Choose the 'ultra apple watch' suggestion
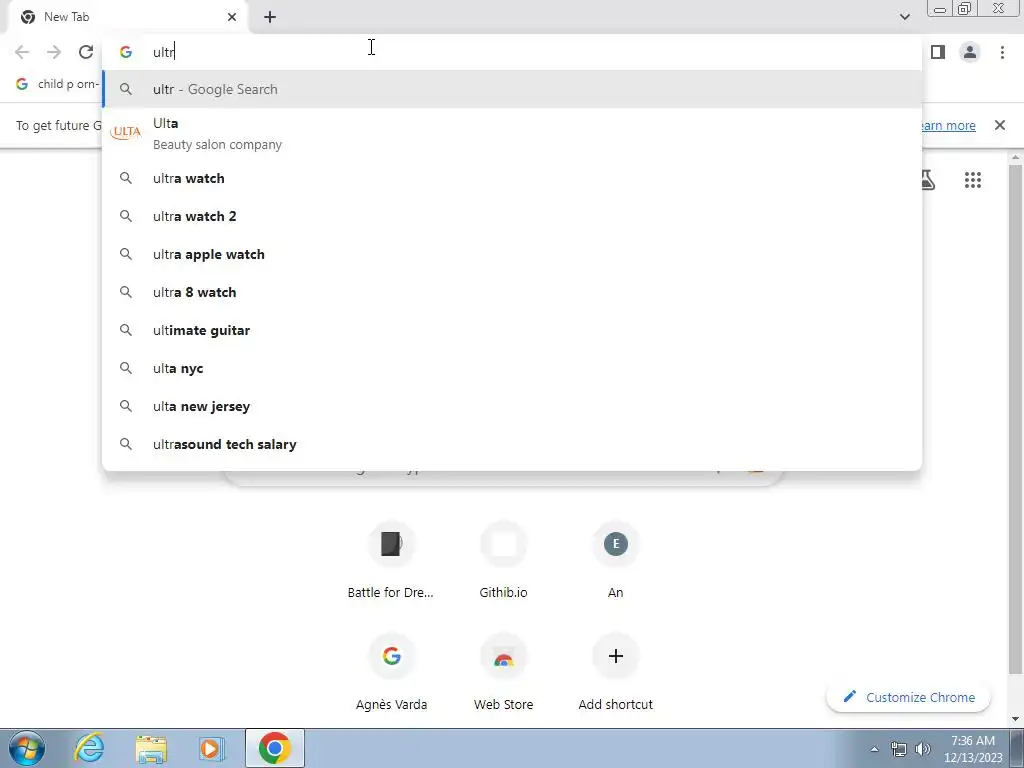Screen dimensions: 1024x768 pyautogui.click(x=512, y=254)
